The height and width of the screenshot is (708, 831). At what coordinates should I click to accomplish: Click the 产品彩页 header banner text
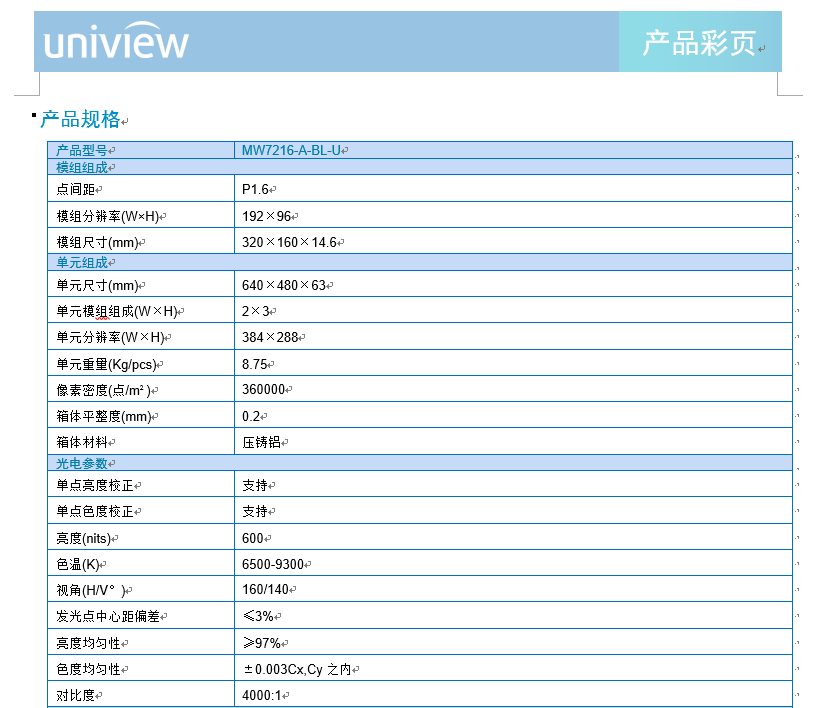tap(698, 43)
